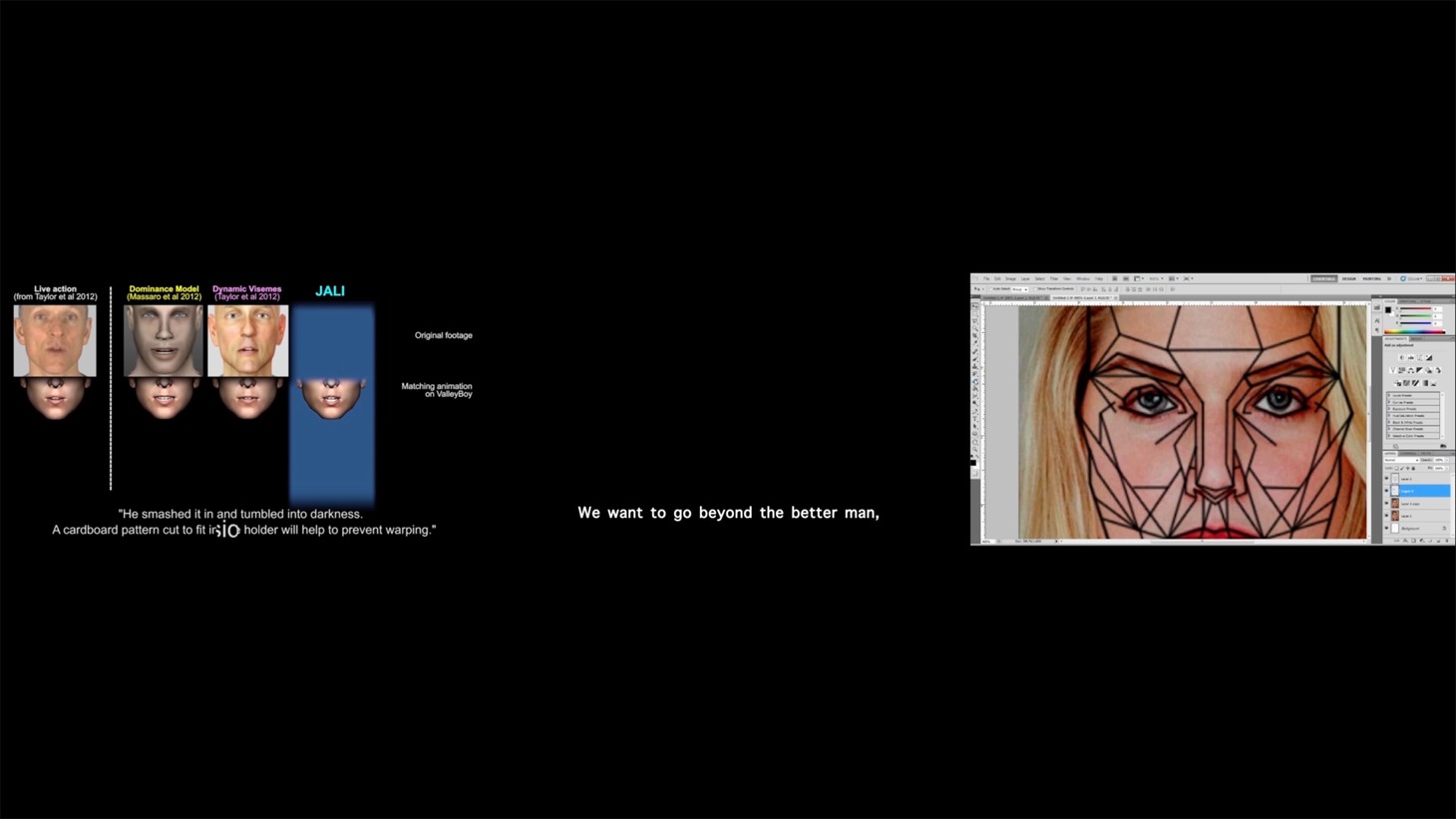
Task: Enable the Auto-Select checkbox
Action: point(989,289)
